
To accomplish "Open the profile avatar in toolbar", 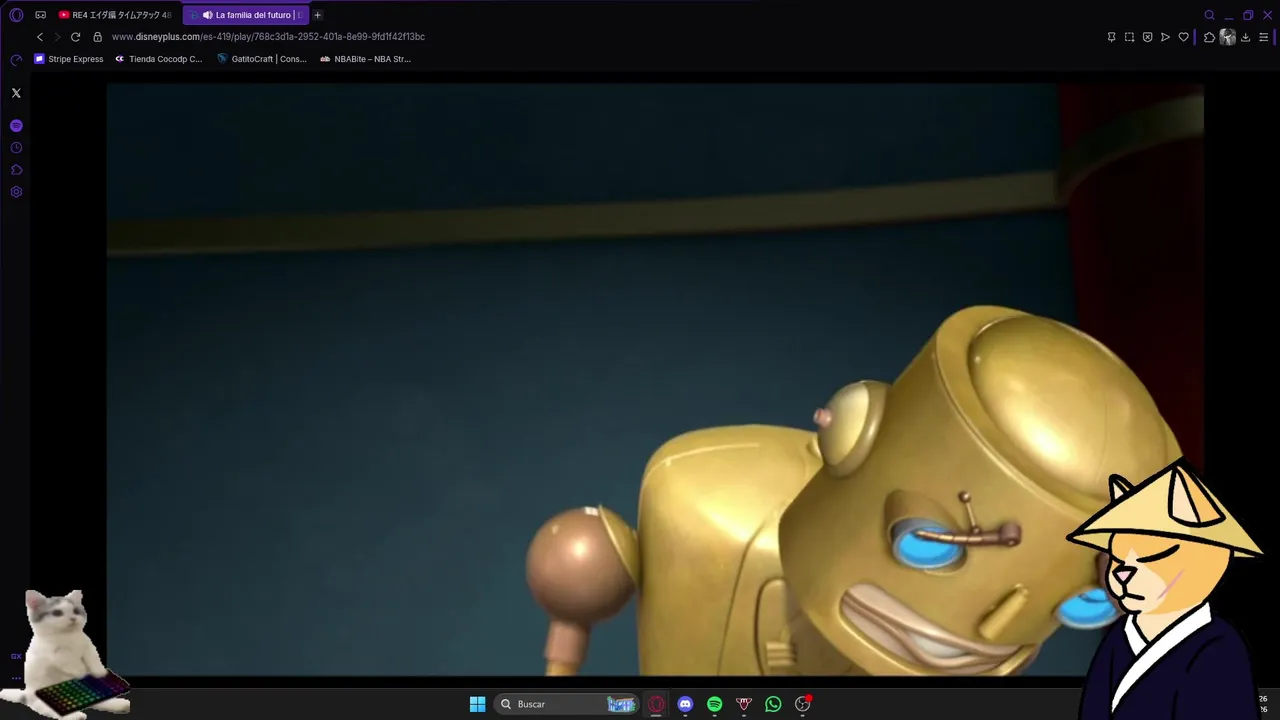I will (x=1227, y=37).
